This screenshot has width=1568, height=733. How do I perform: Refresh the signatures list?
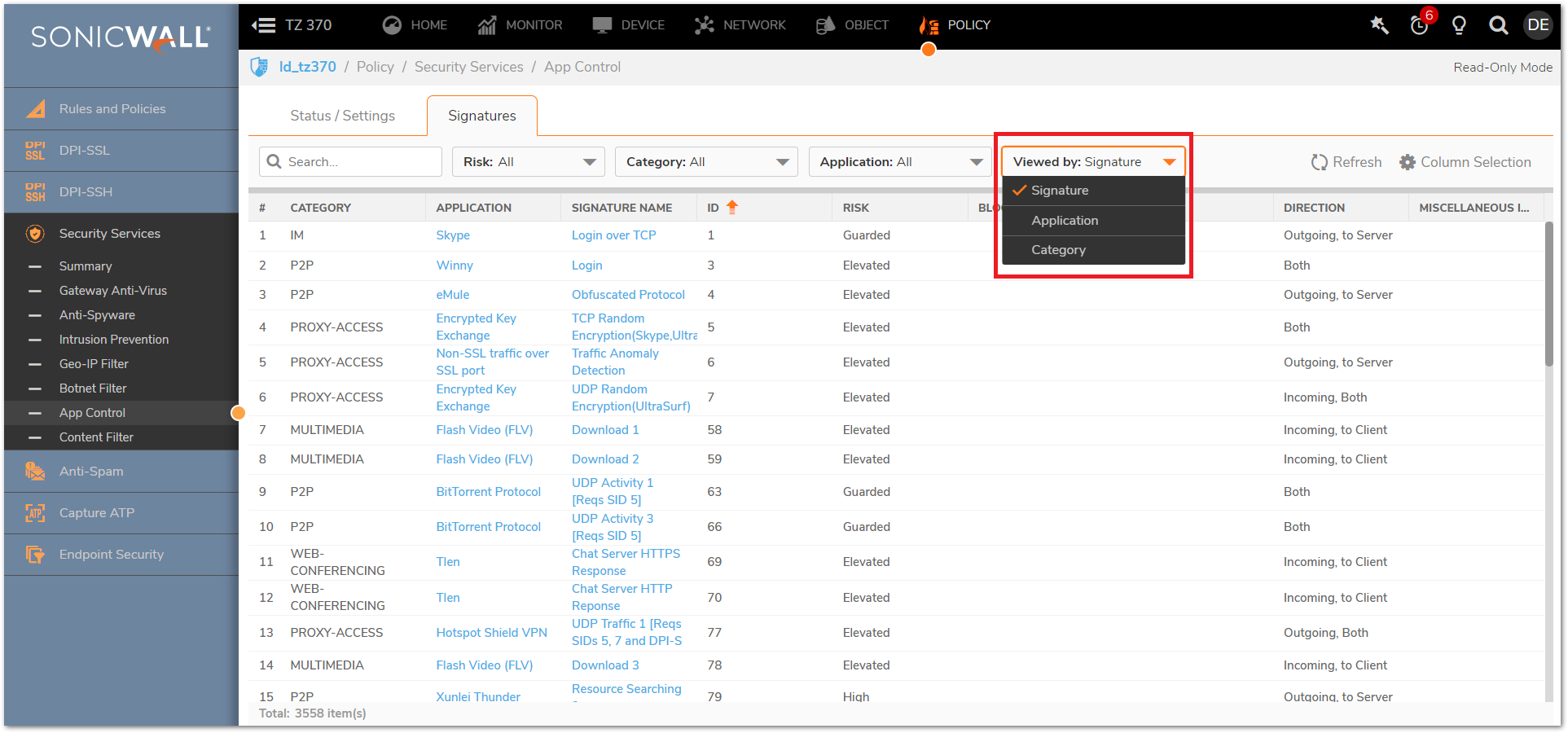pos(1346,162)
